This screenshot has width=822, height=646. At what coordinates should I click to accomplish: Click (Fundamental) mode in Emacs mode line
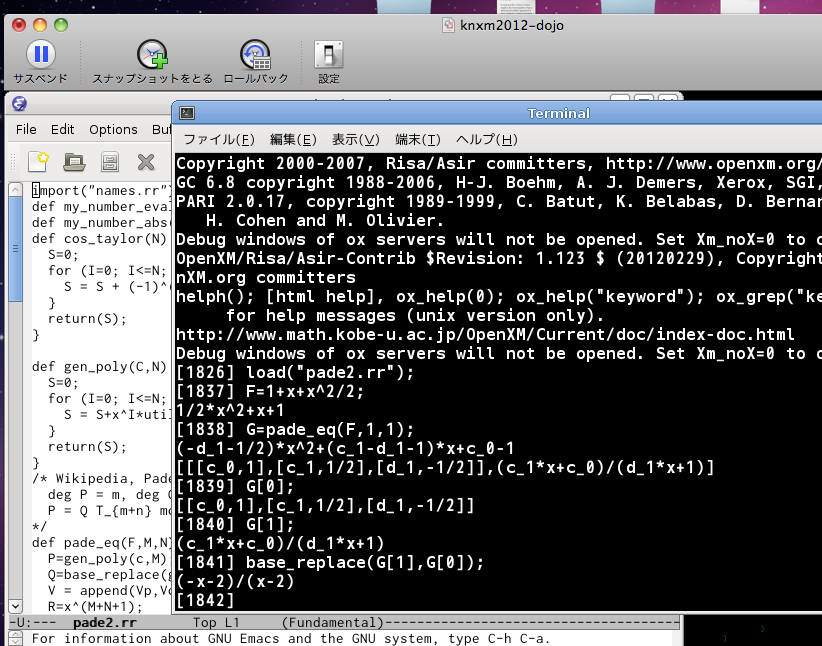[x=333, y=623]
